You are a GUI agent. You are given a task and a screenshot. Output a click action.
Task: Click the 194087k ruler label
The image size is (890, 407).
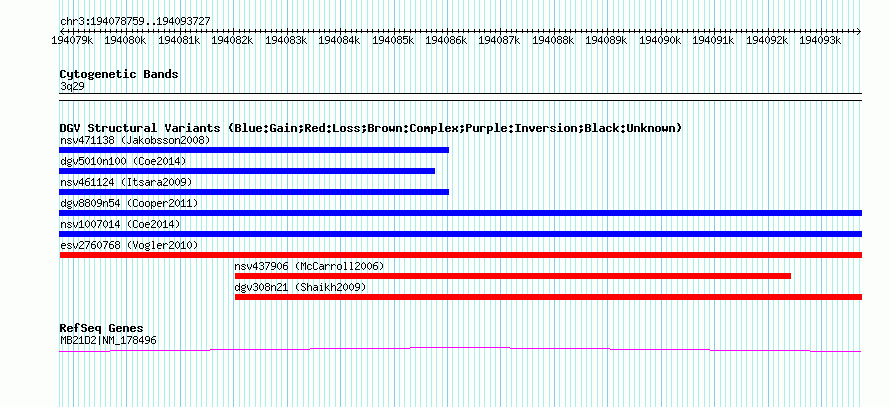pyautogui.click(x=499, y=40)
